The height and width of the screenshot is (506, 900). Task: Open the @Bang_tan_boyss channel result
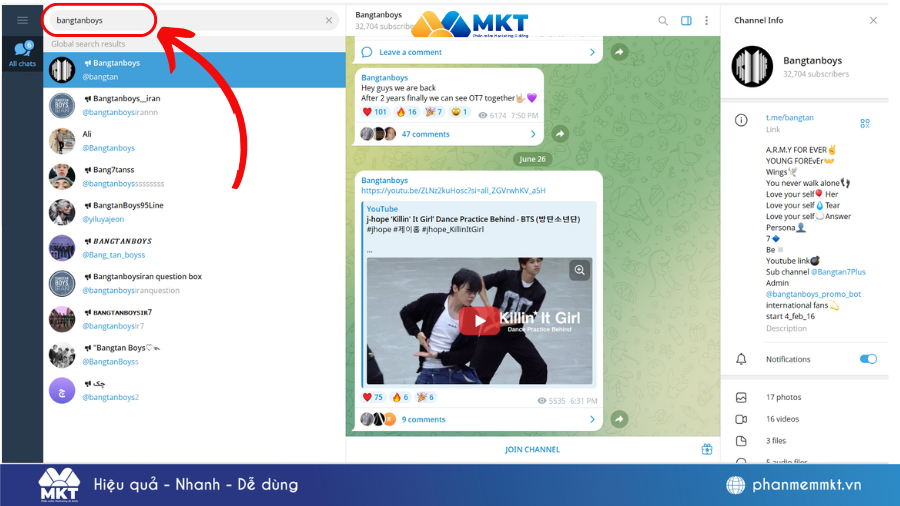(195, 248)
